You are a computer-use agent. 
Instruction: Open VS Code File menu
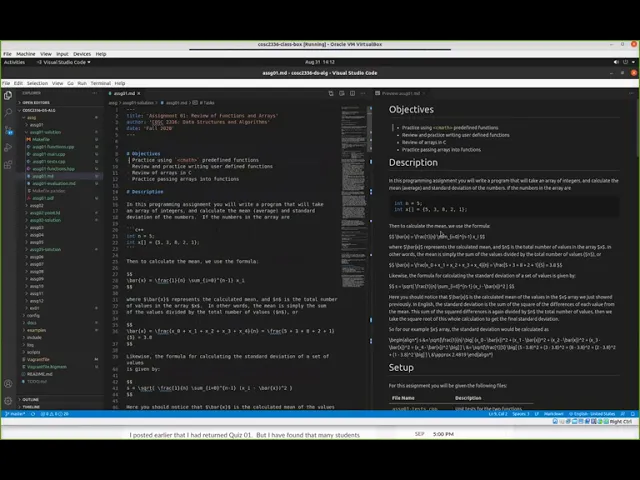click(6, 83)
